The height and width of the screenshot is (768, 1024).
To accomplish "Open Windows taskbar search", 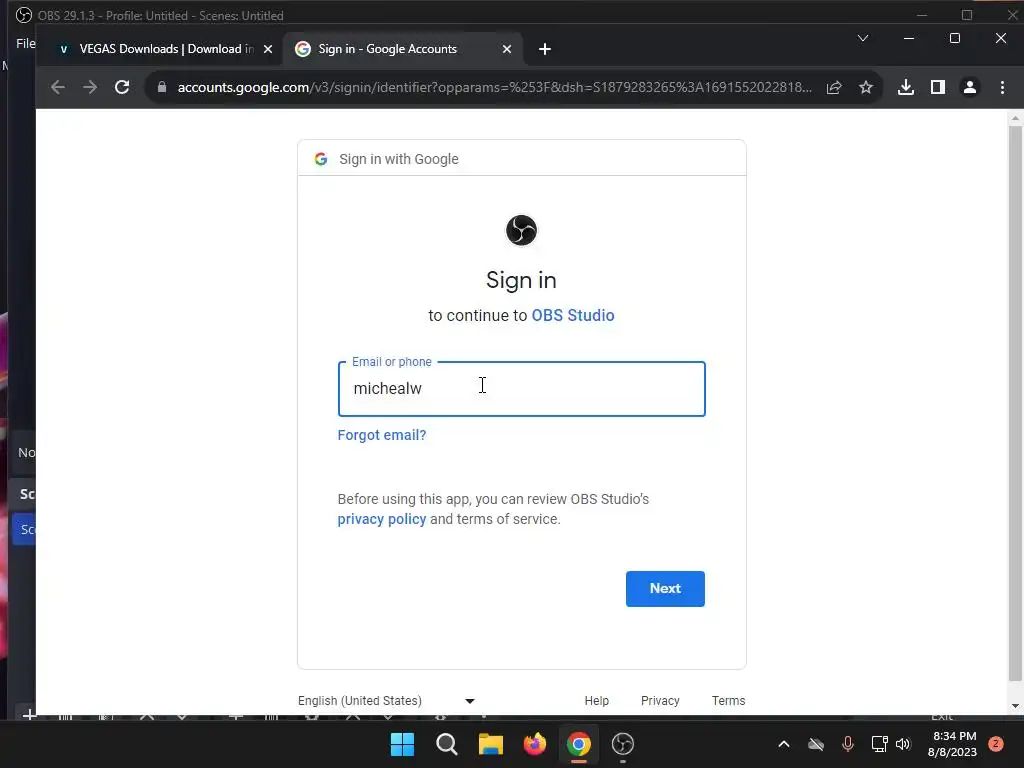I will coord(447,744).
